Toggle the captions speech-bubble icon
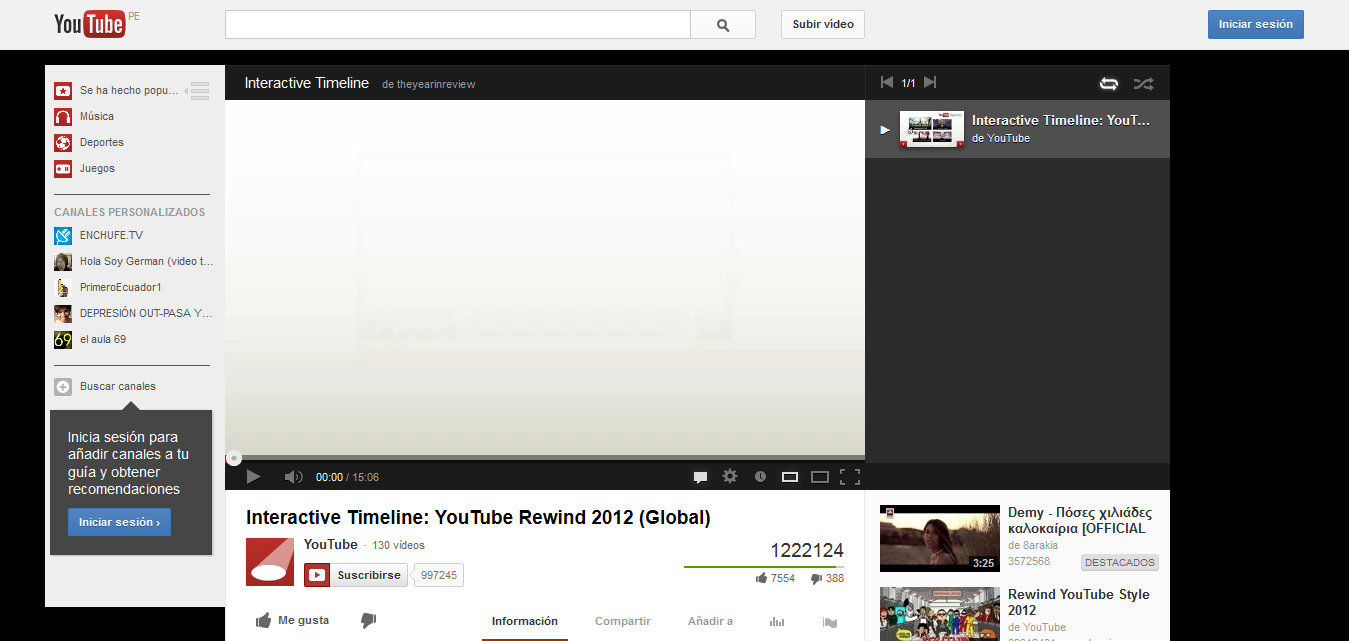 click(x=701, y=477)
